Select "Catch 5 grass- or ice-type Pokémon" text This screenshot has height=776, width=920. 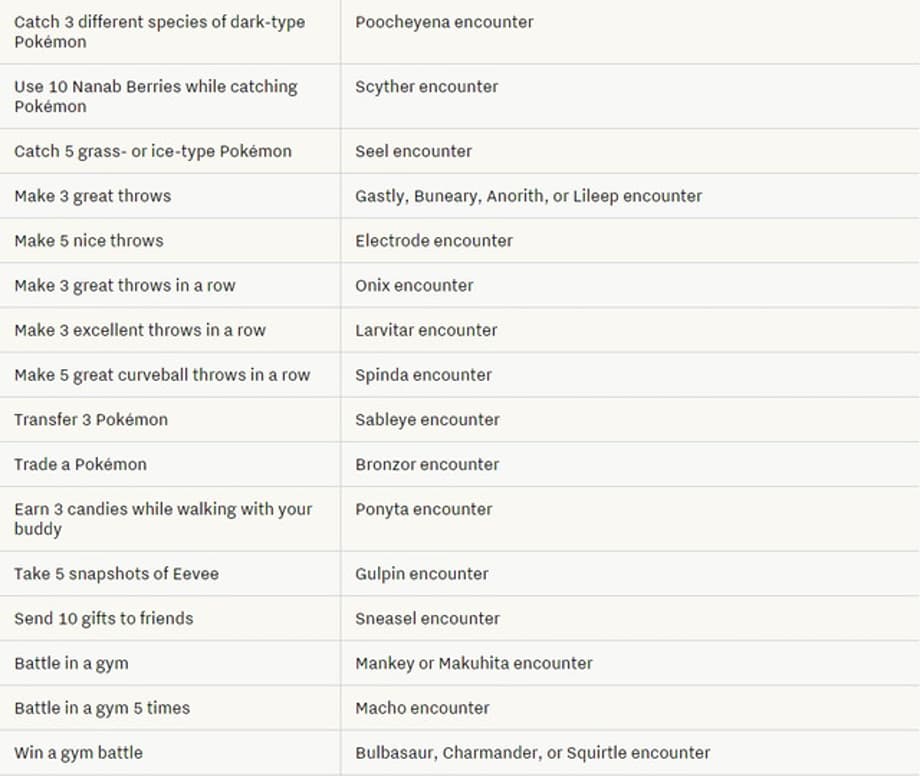pyautogui.click(x=153, y=152)
